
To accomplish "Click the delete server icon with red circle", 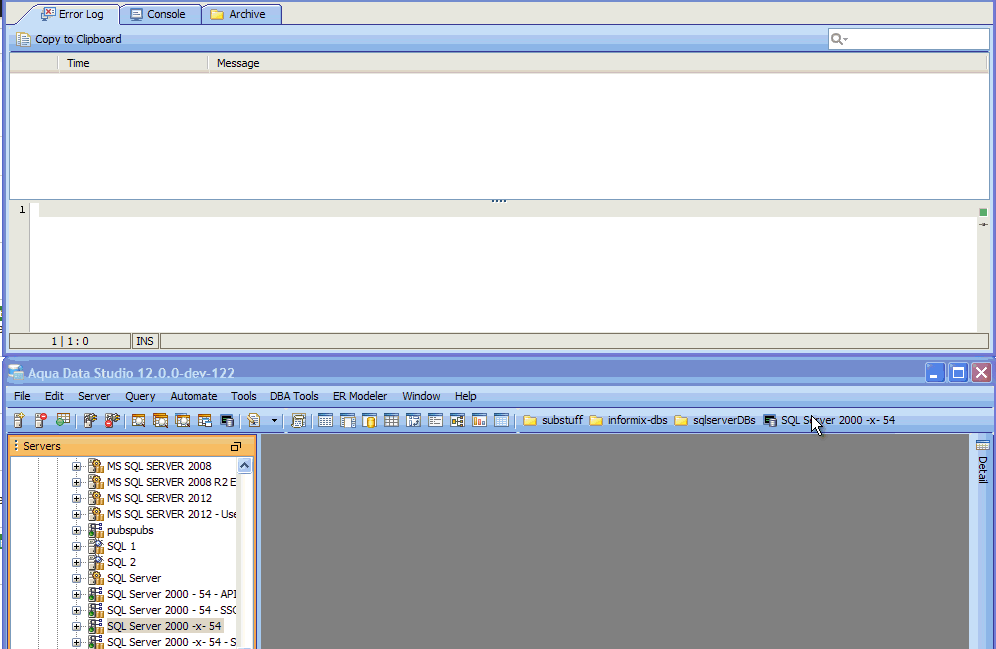I will click(x=41, y=420).
